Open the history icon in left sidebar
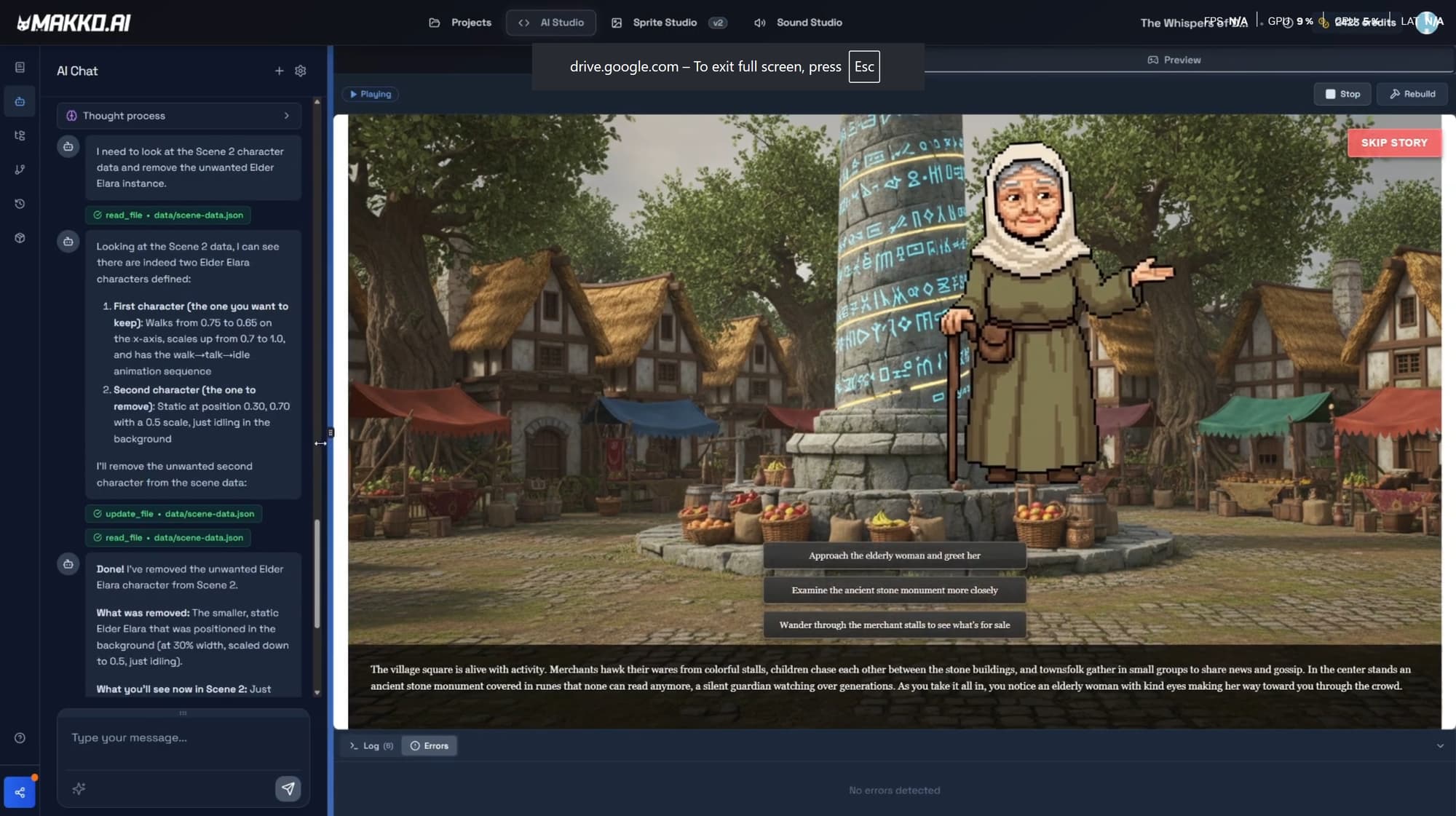This screenshot has width=1456, height=816. tap(20, 204)
